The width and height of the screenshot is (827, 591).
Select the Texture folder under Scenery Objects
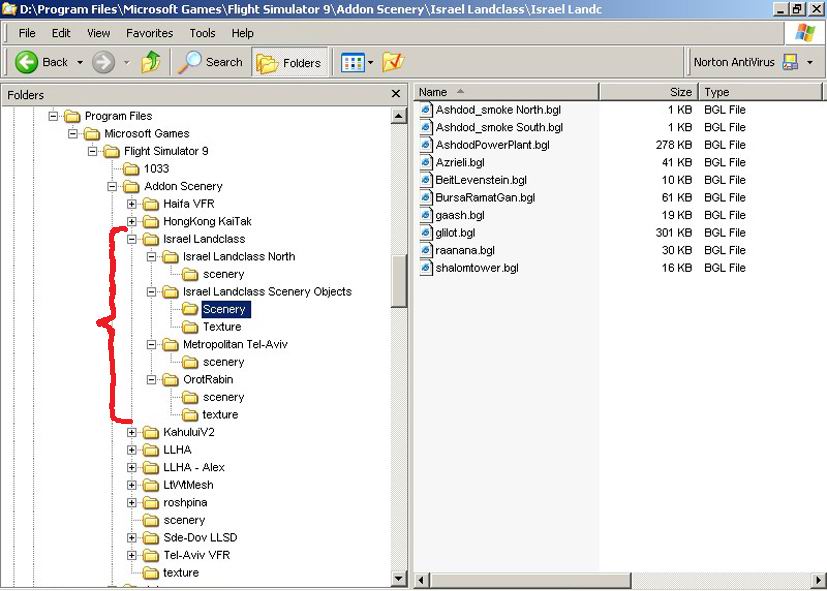[221, 327]
